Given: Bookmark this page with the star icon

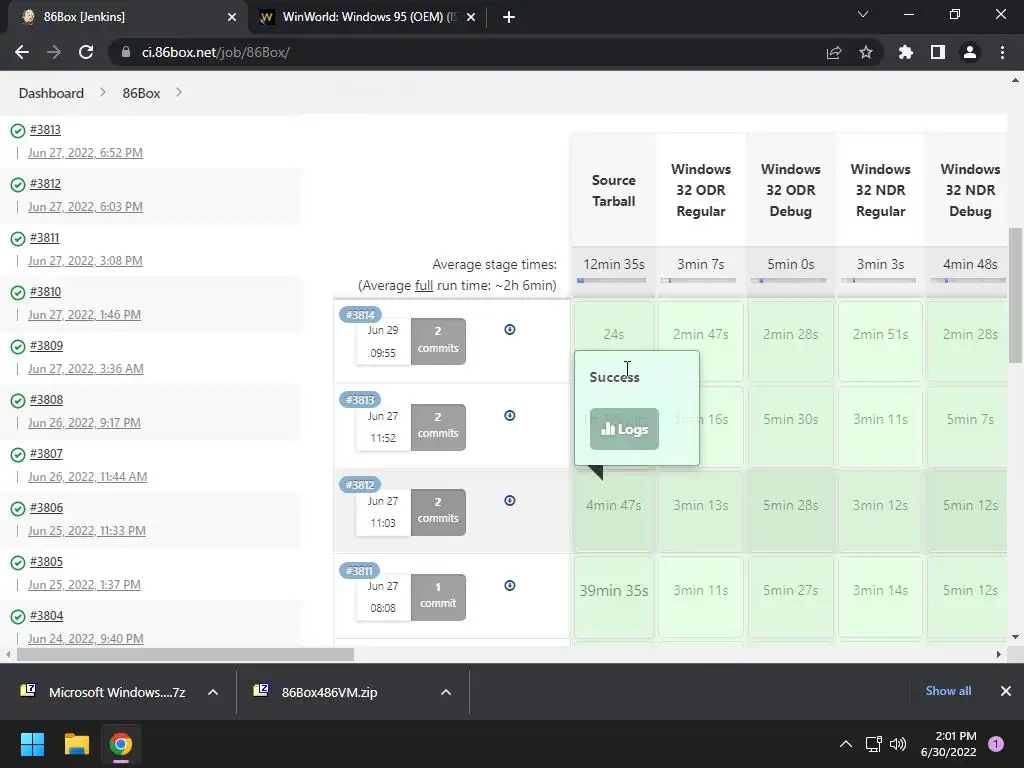Looking at the screenshot, I should pyautogui.click(x=866, y=52).
